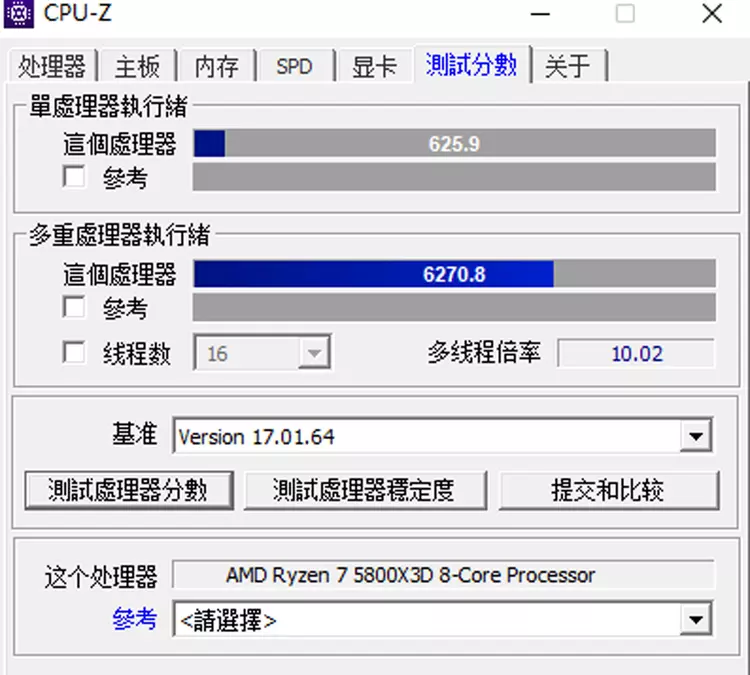
Task: Click the empty multi thread reference bar
Action: tap(454, 307)
